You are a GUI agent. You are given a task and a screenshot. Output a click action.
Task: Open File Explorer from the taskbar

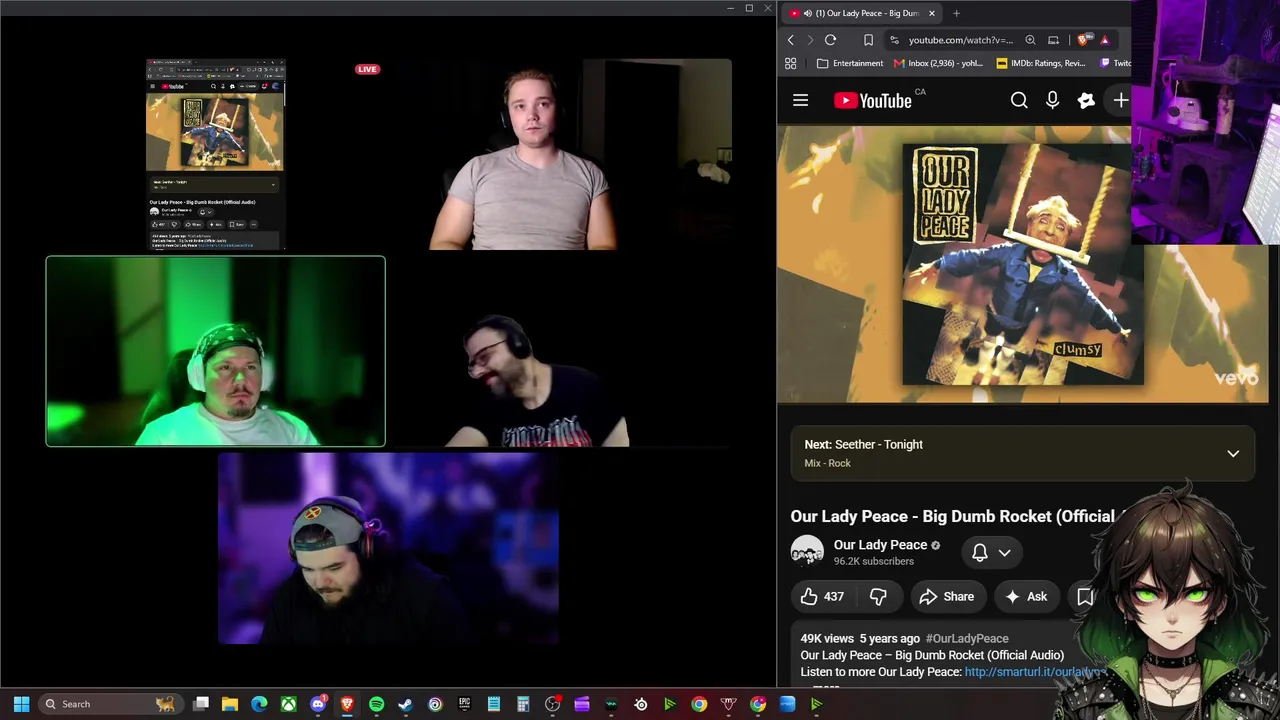tap(230, 704)
